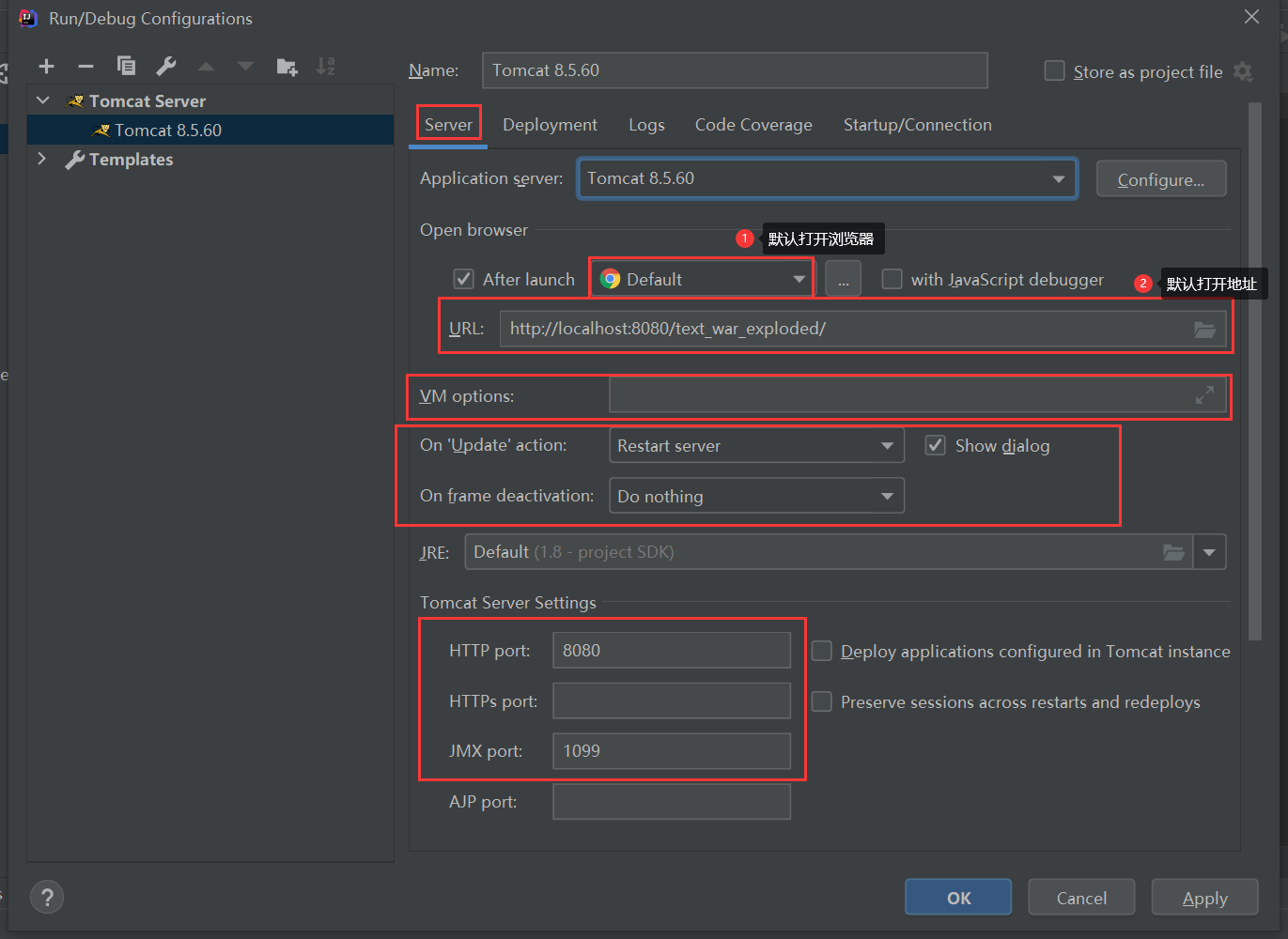Click the Name input field

[x=735, y=70]
